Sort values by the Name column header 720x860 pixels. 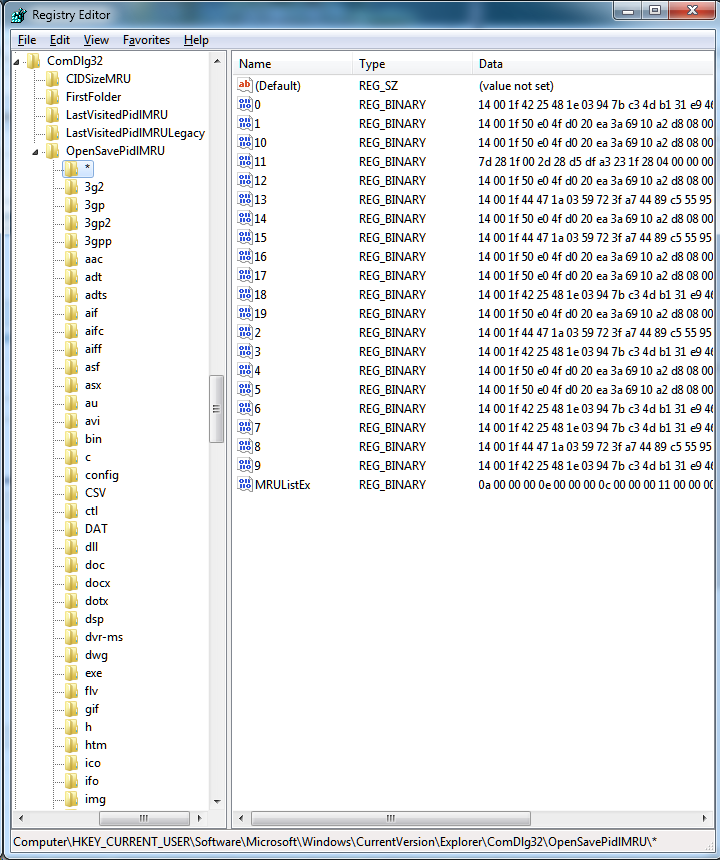pyautogui.click(x=293, y=64)
